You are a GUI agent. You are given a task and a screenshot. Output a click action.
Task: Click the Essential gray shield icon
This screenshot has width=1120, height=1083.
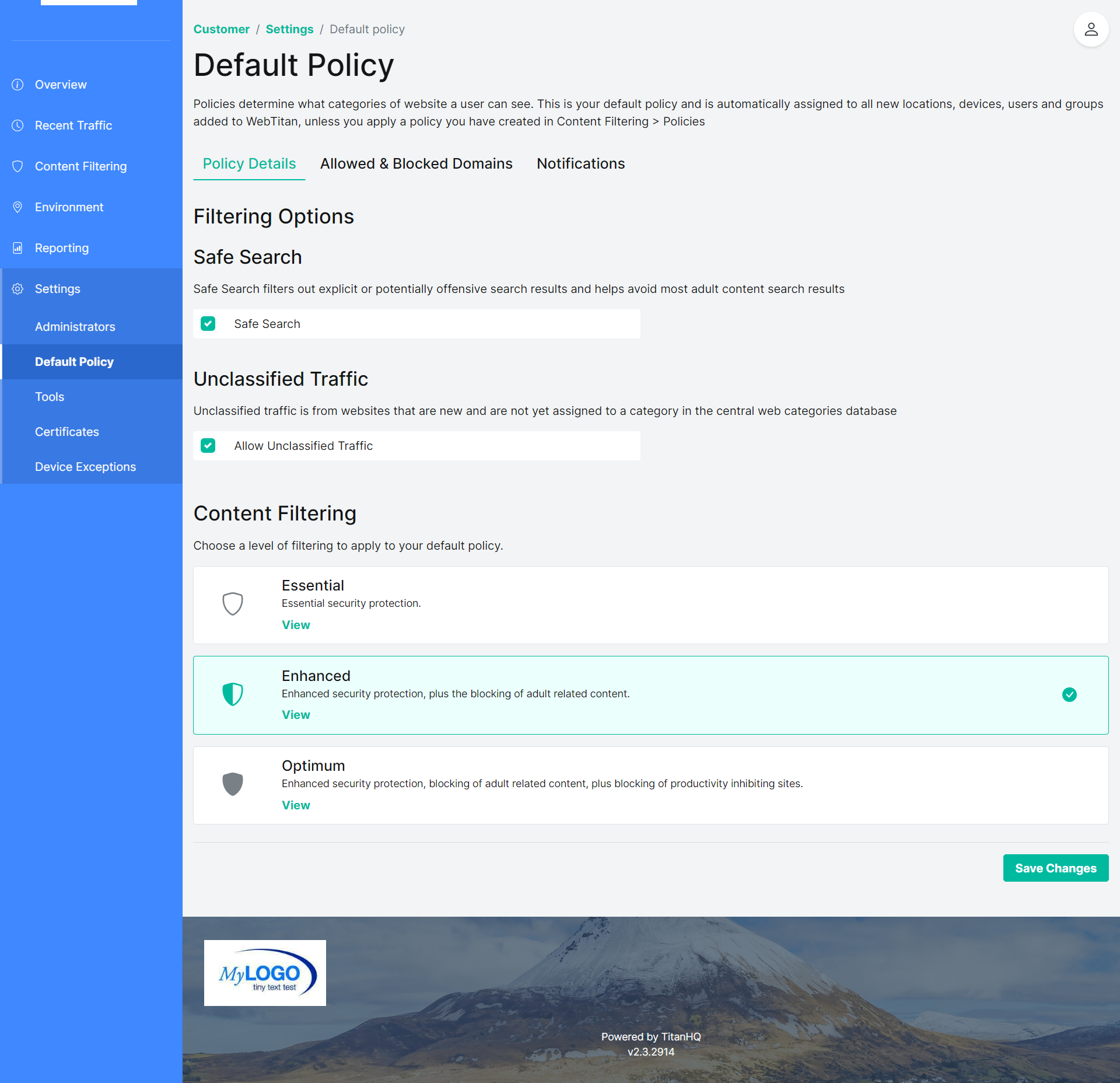point(233,604)
